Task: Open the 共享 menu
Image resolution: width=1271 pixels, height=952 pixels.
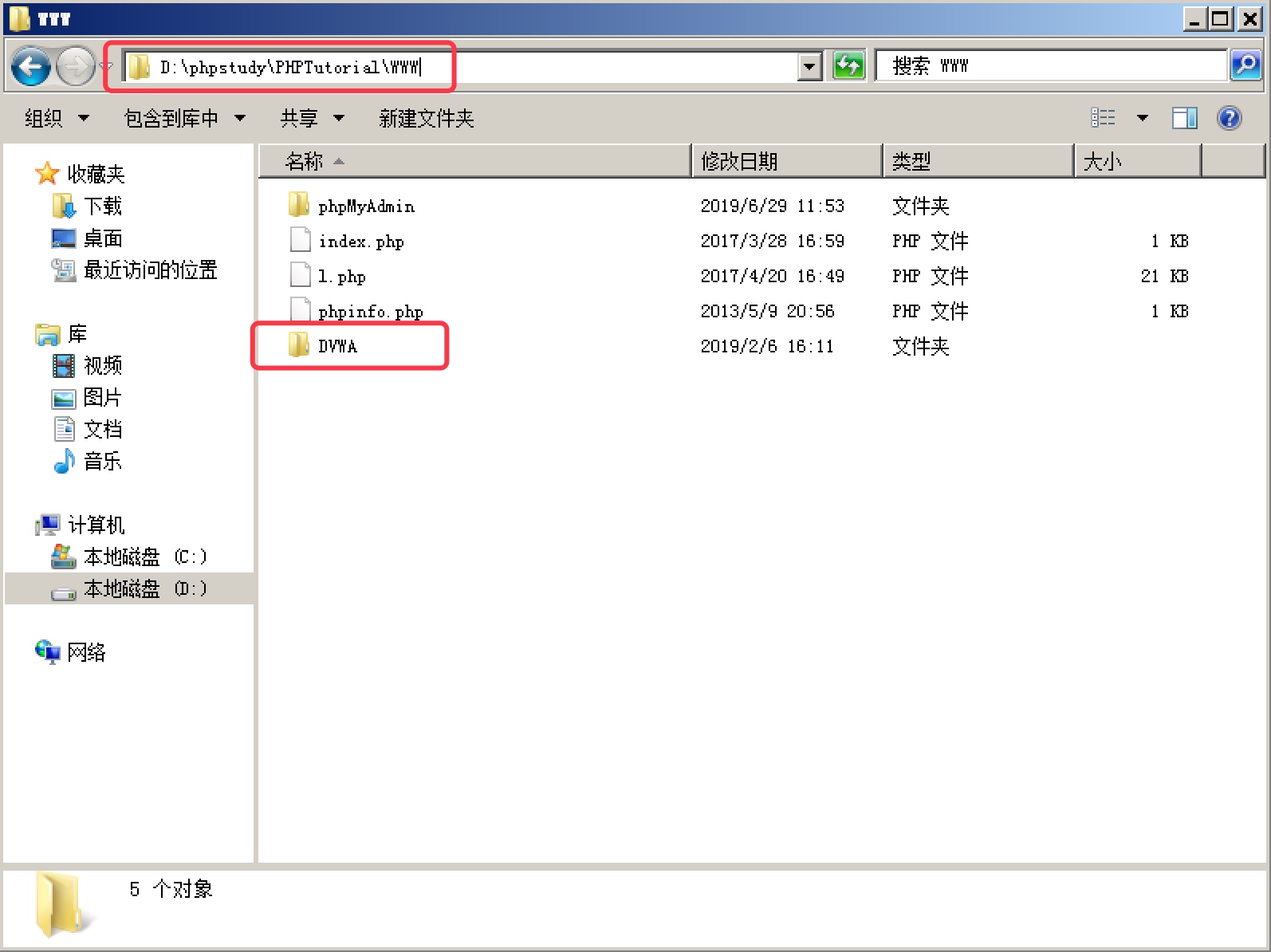Action: [x=312, y=119]
